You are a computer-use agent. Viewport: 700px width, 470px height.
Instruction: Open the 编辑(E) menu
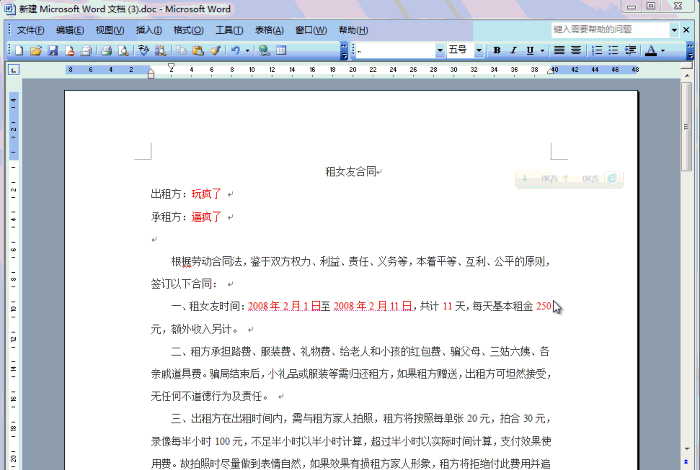[70, 30]
